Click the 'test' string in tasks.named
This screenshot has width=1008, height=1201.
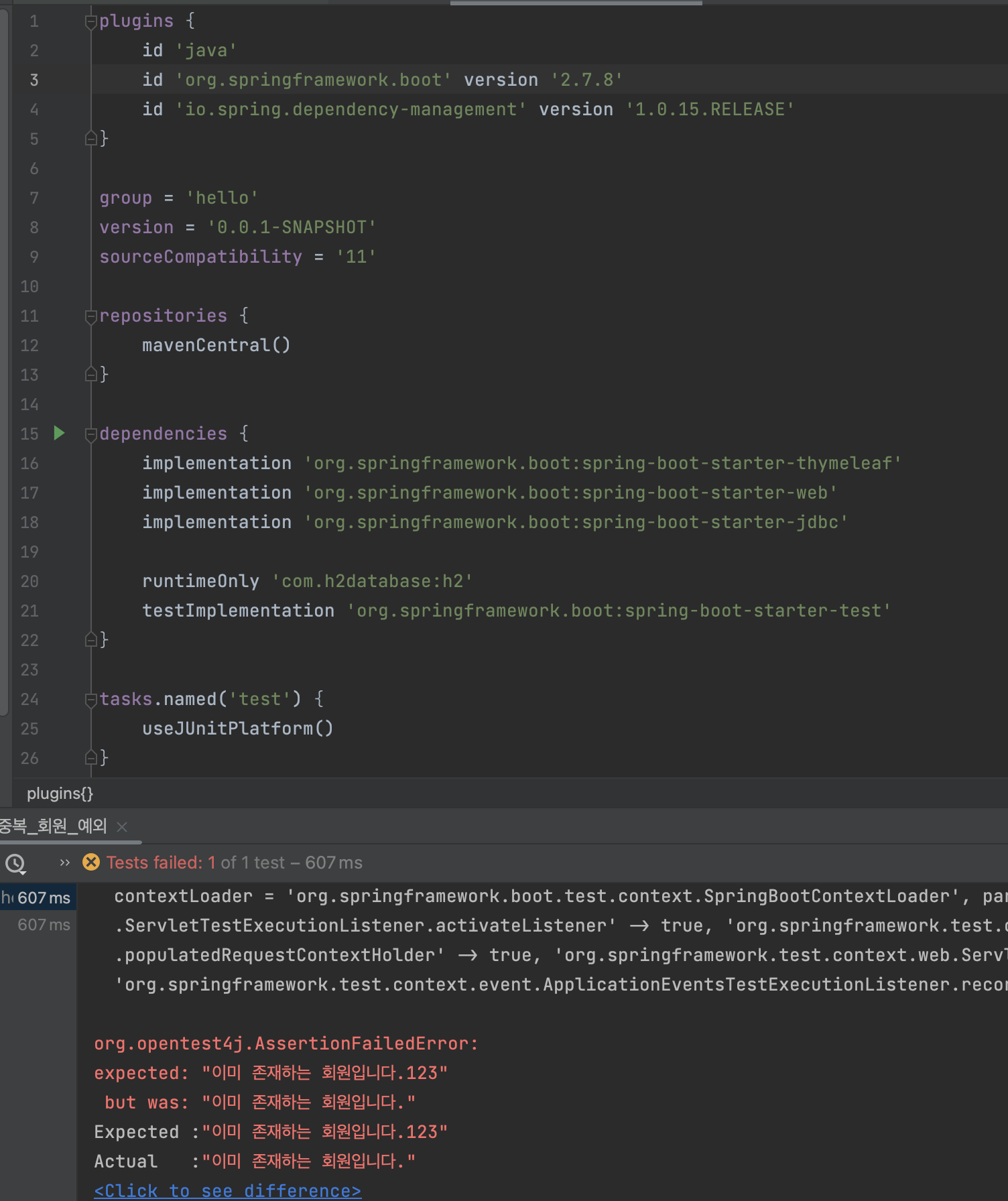(x=260, y=699)
